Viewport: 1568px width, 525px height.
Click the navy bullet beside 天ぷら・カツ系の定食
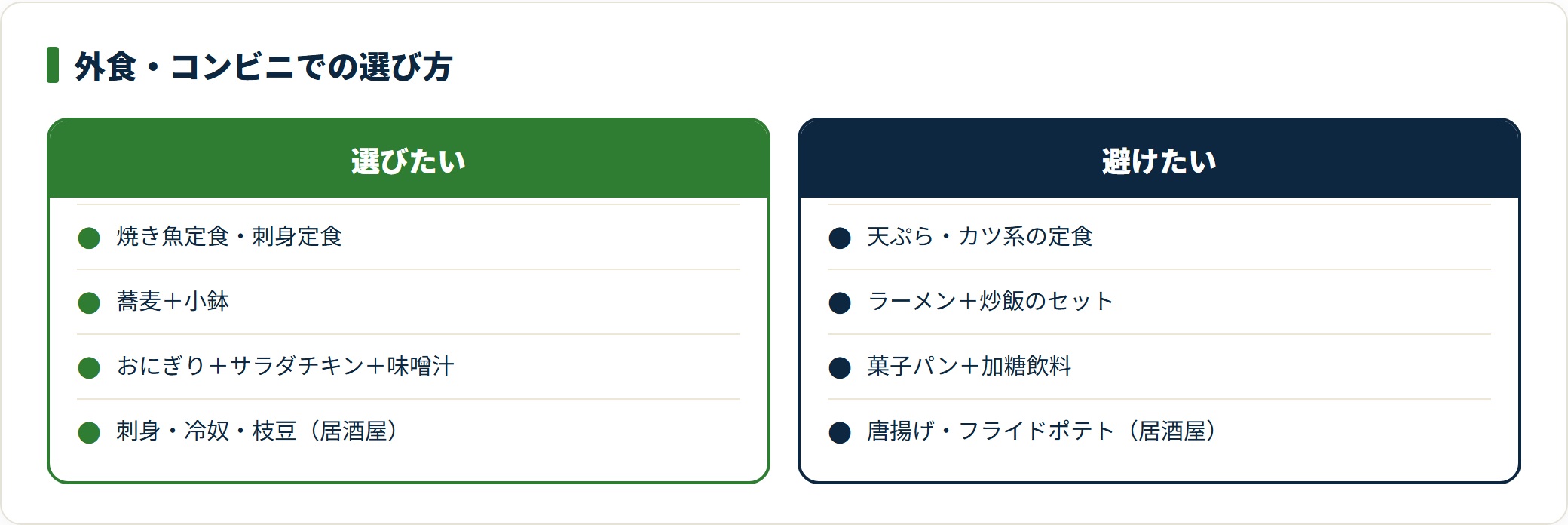click(x=840, y=238)
